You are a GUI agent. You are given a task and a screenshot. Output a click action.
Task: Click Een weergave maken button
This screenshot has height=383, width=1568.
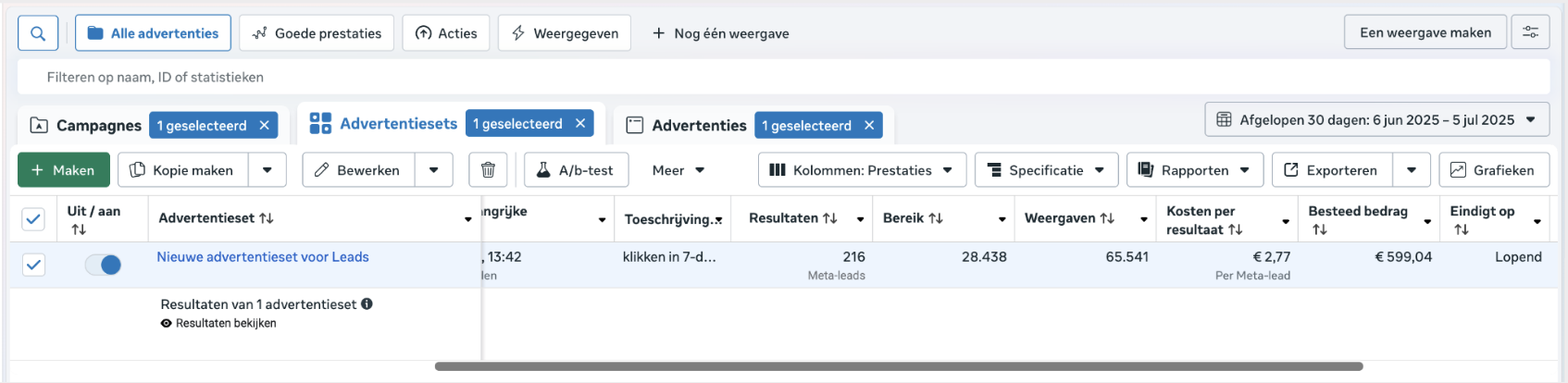click(x=1425, y=32)
